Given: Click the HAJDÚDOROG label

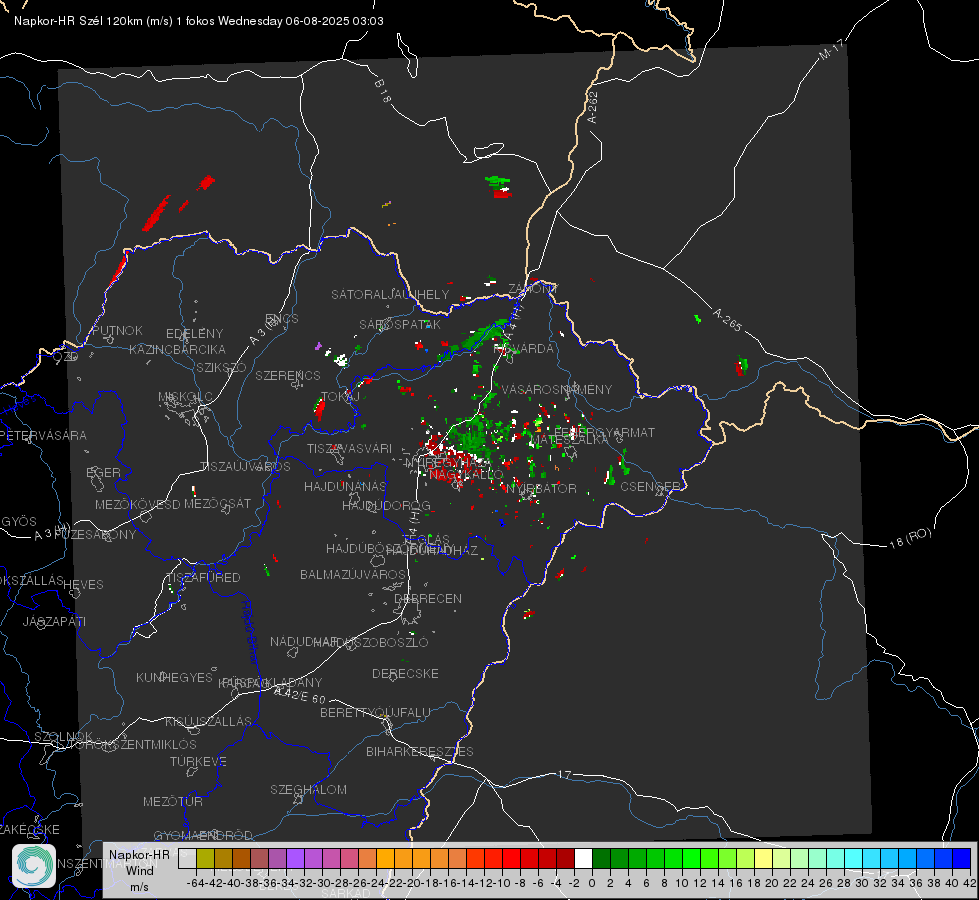Looking at the screenshot, I should (386, 505).
